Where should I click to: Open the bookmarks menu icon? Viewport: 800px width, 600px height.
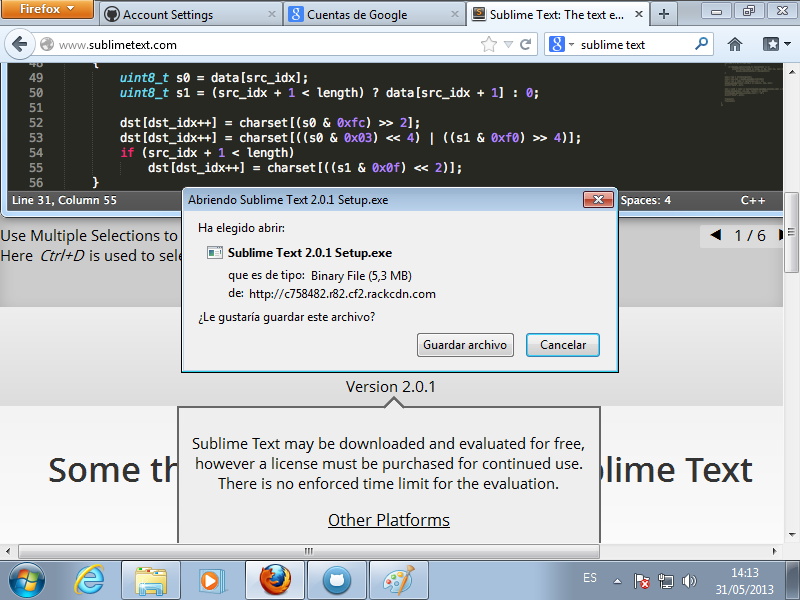tap(776, 44)
